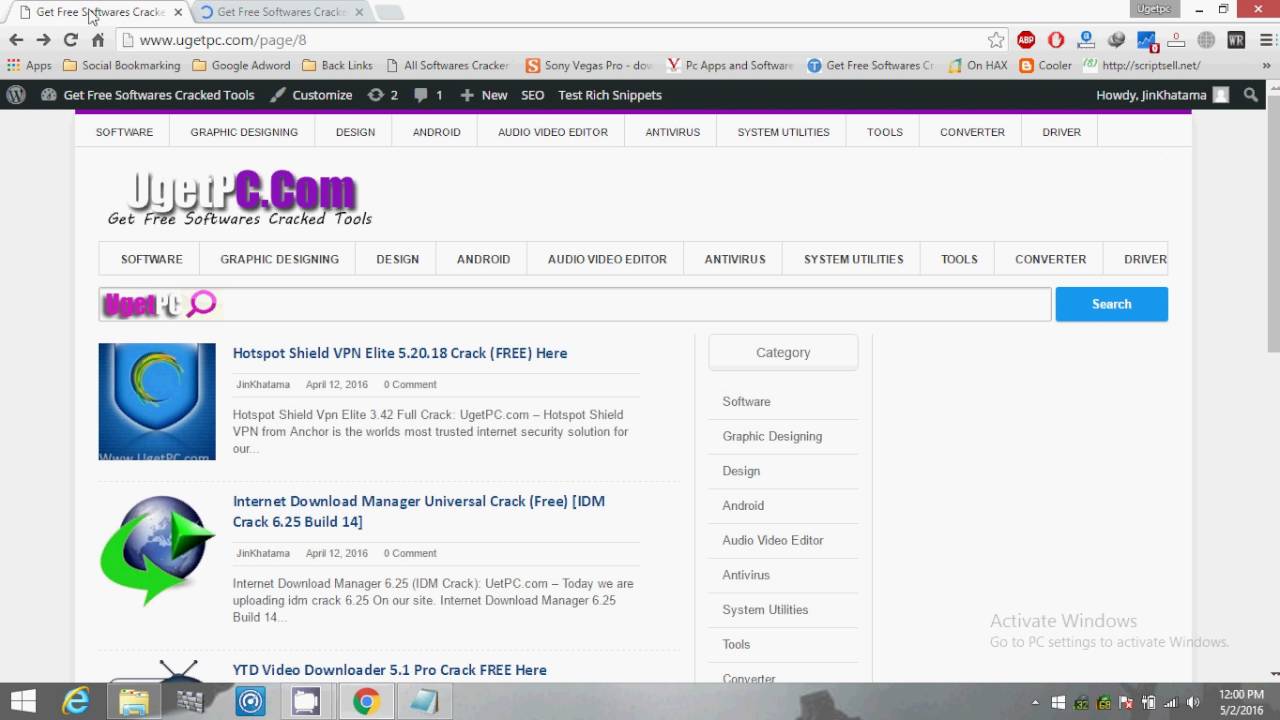Close the first browser tab
Viewport: 1280px width, 720px height.
(178, 12)
